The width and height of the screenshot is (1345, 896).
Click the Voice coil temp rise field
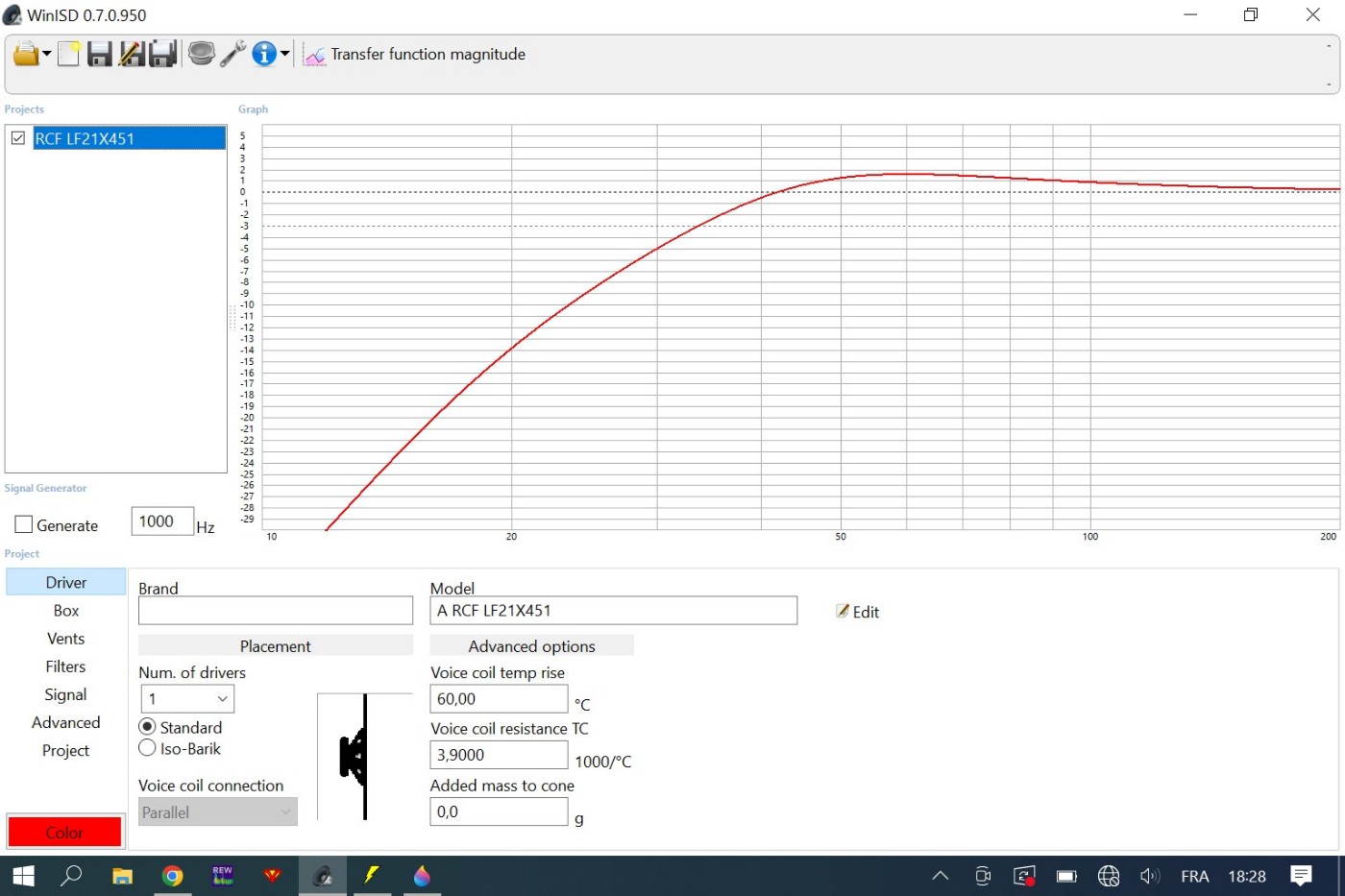[x=499, y=699]
